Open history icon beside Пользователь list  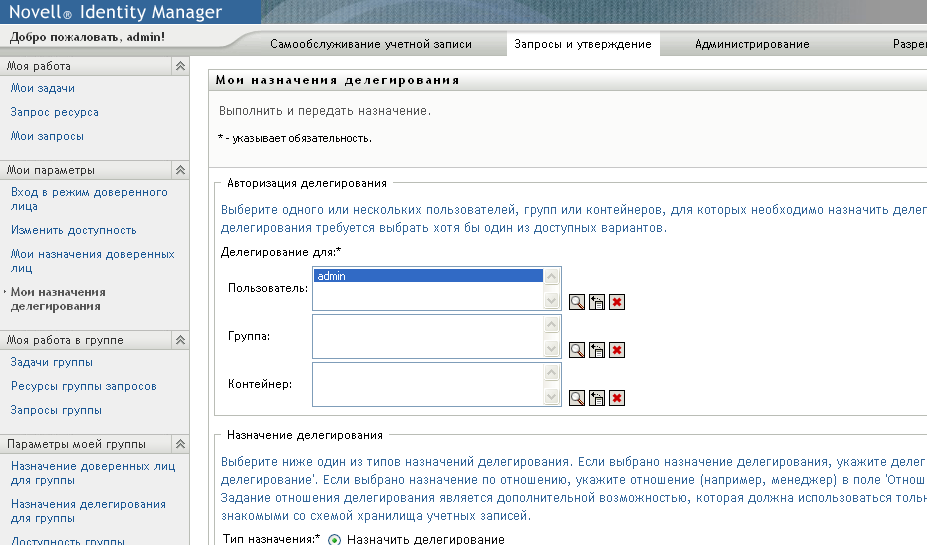[597, 302]
